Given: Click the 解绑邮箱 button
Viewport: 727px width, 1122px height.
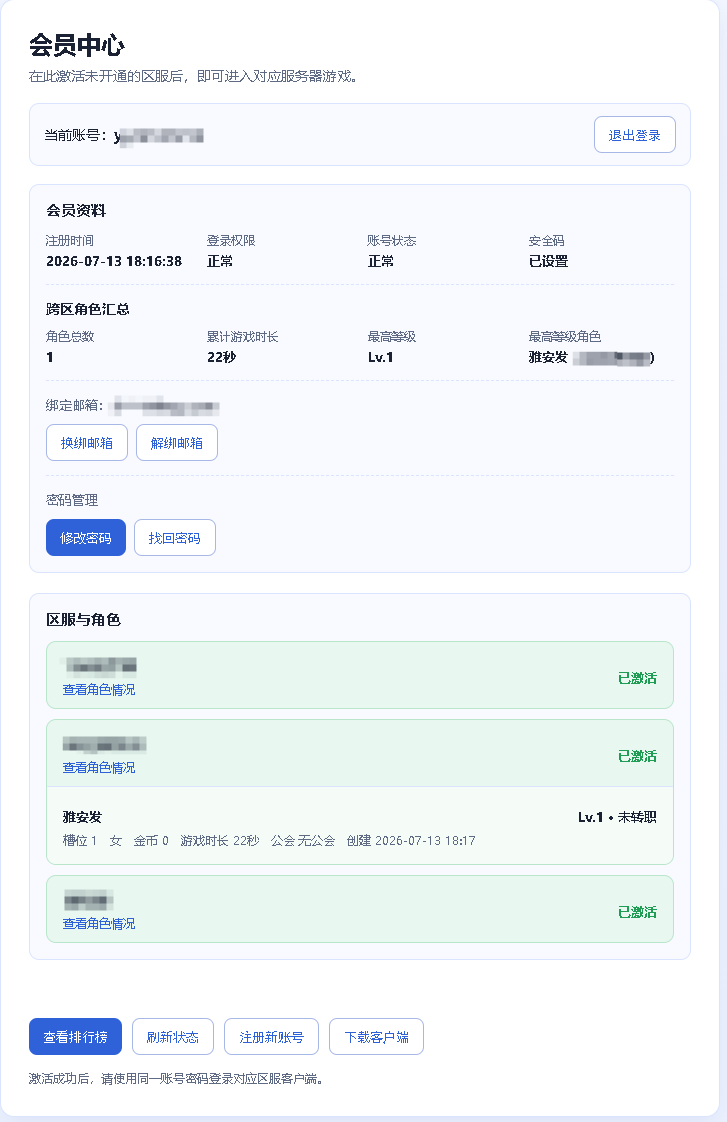Looking at the screenshot, I should coord(177,443).
